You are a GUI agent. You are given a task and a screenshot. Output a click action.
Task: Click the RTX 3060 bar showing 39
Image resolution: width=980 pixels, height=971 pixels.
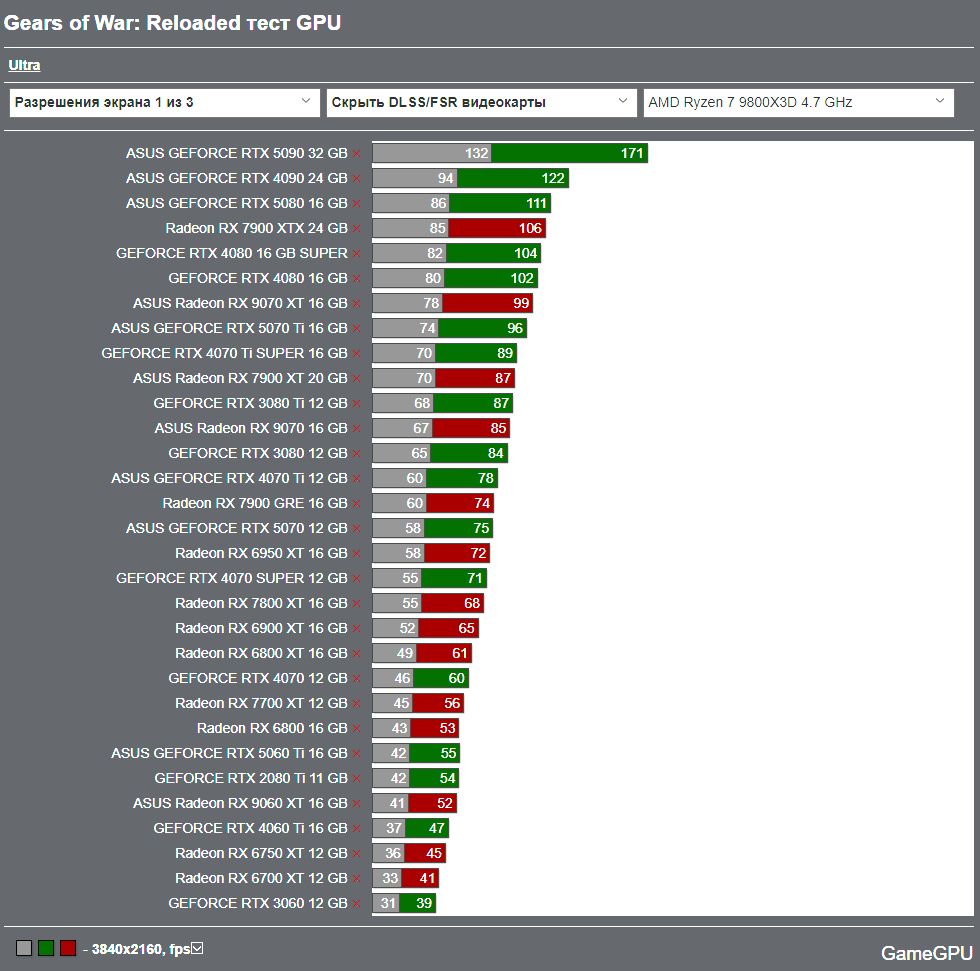(418, 903)
